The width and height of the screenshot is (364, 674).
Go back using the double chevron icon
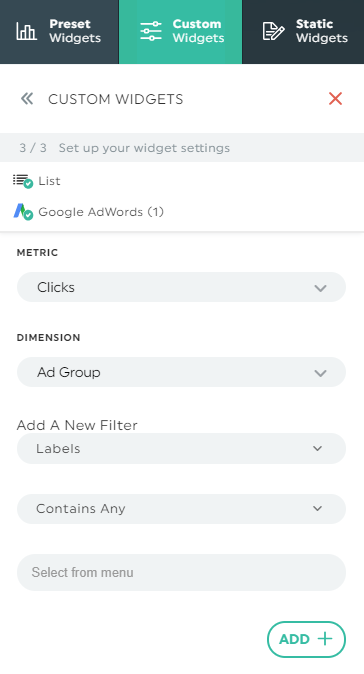tap(27, 99)
